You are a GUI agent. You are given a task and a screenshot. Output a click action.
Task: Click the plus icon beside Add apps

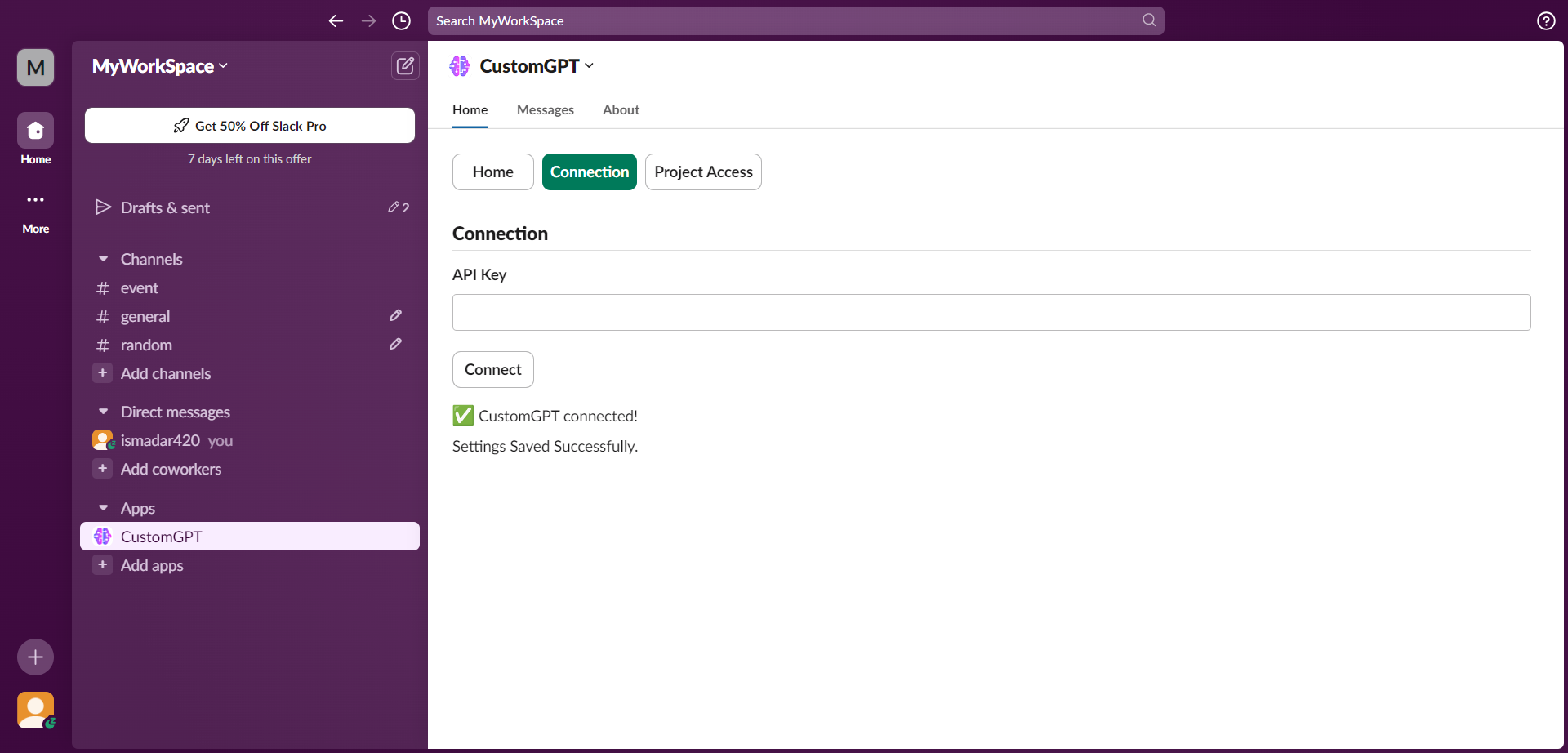102,565
